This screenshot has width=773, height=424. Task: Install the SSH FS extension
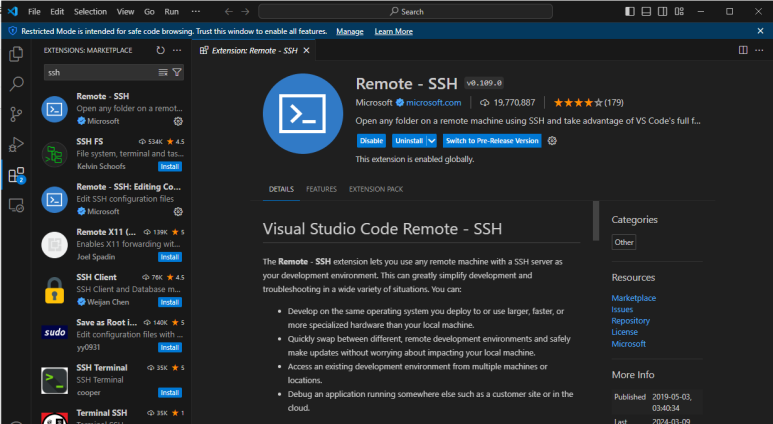170,167
